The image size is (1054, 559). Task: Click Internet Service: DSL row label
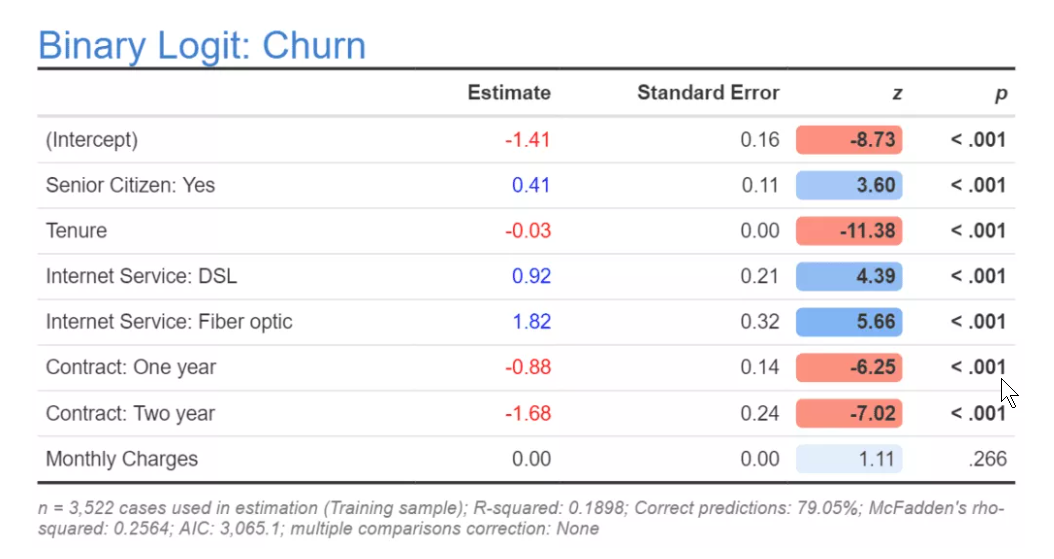pos(141,276)
